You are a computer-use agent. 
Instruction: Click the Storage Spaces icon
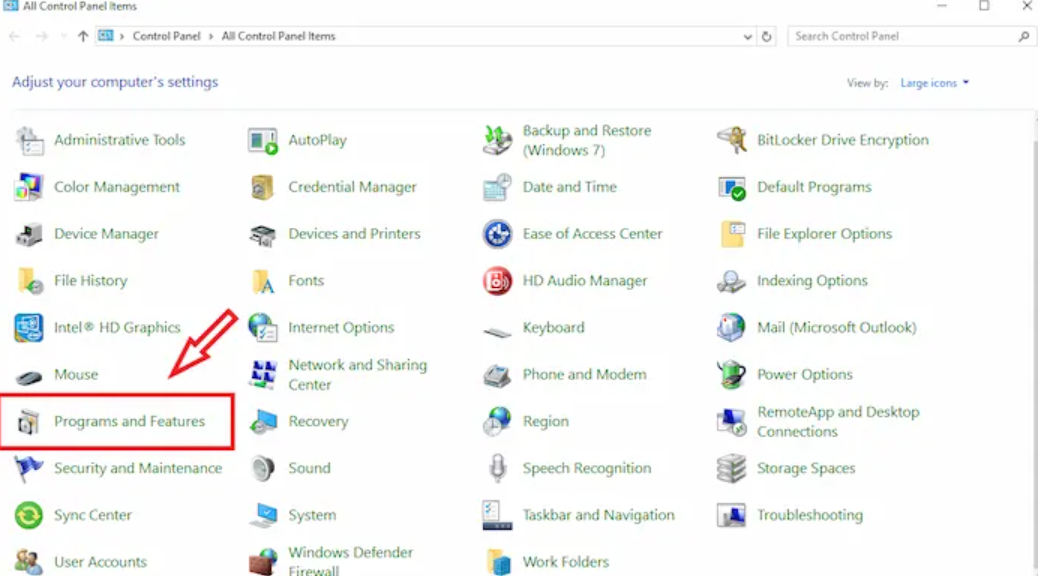click(731, 469)
